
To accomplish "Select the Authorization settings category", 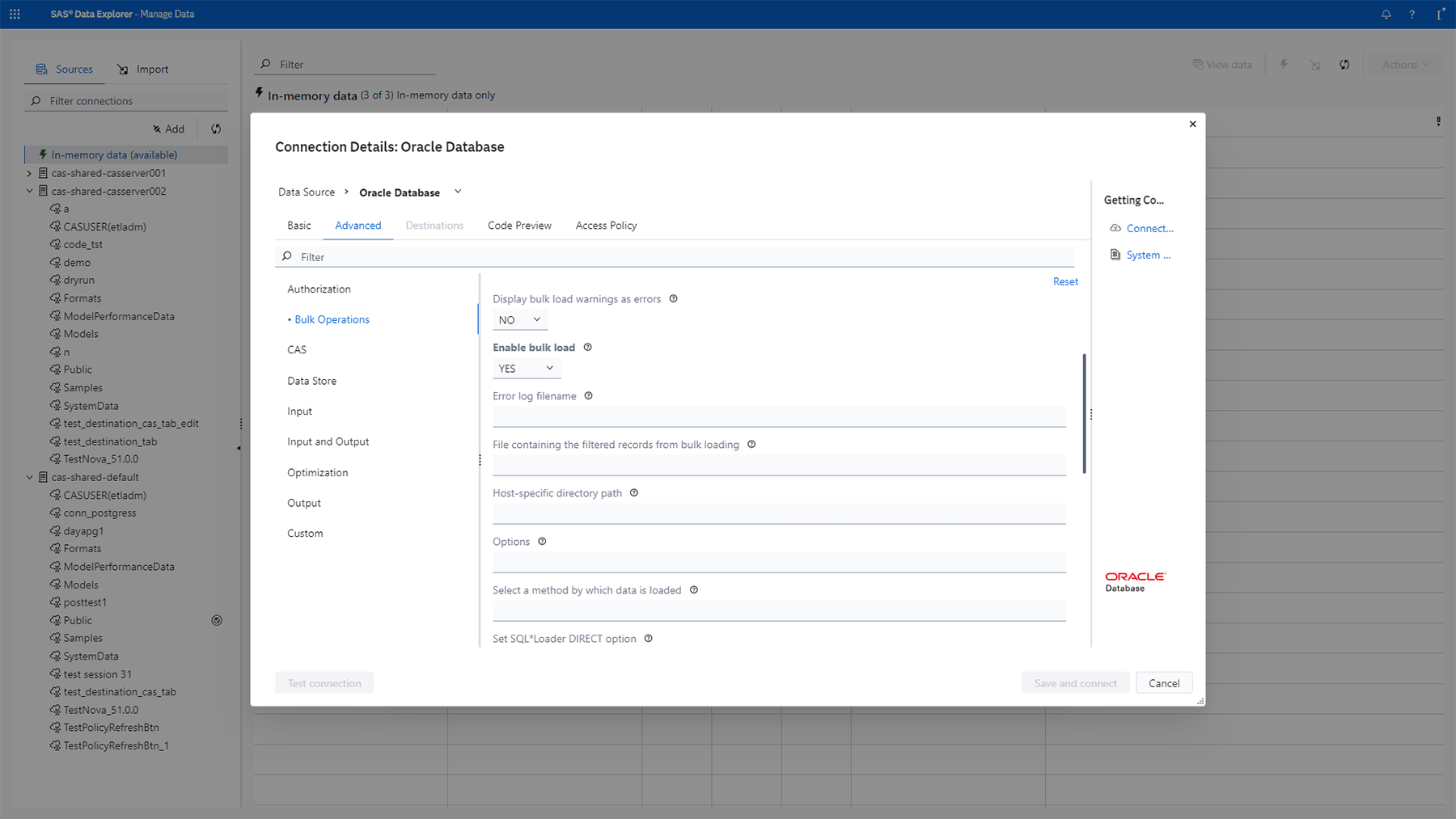I will (319, 289).
